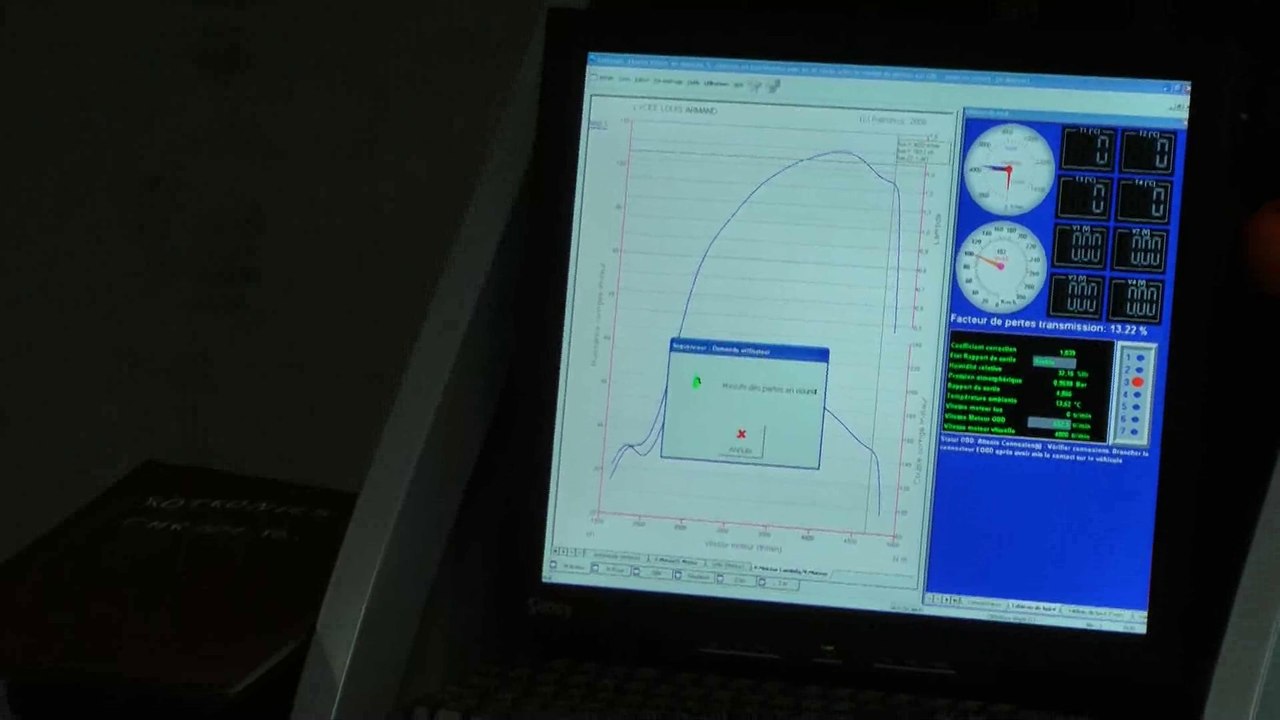Select gear indicator 2
Image resolution: width=1280 pixels, height=720 pixels.
pos(1137,370)
